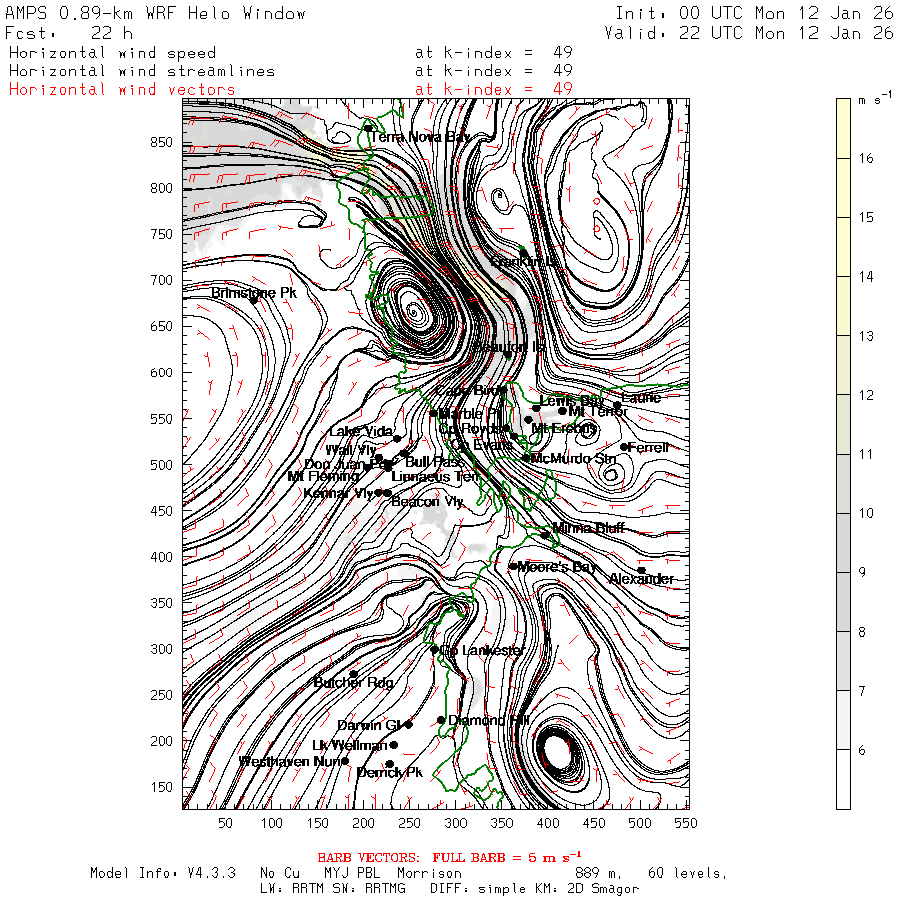
Task: Click the McMurdo Stn location marker
Action: pos(527,458)
